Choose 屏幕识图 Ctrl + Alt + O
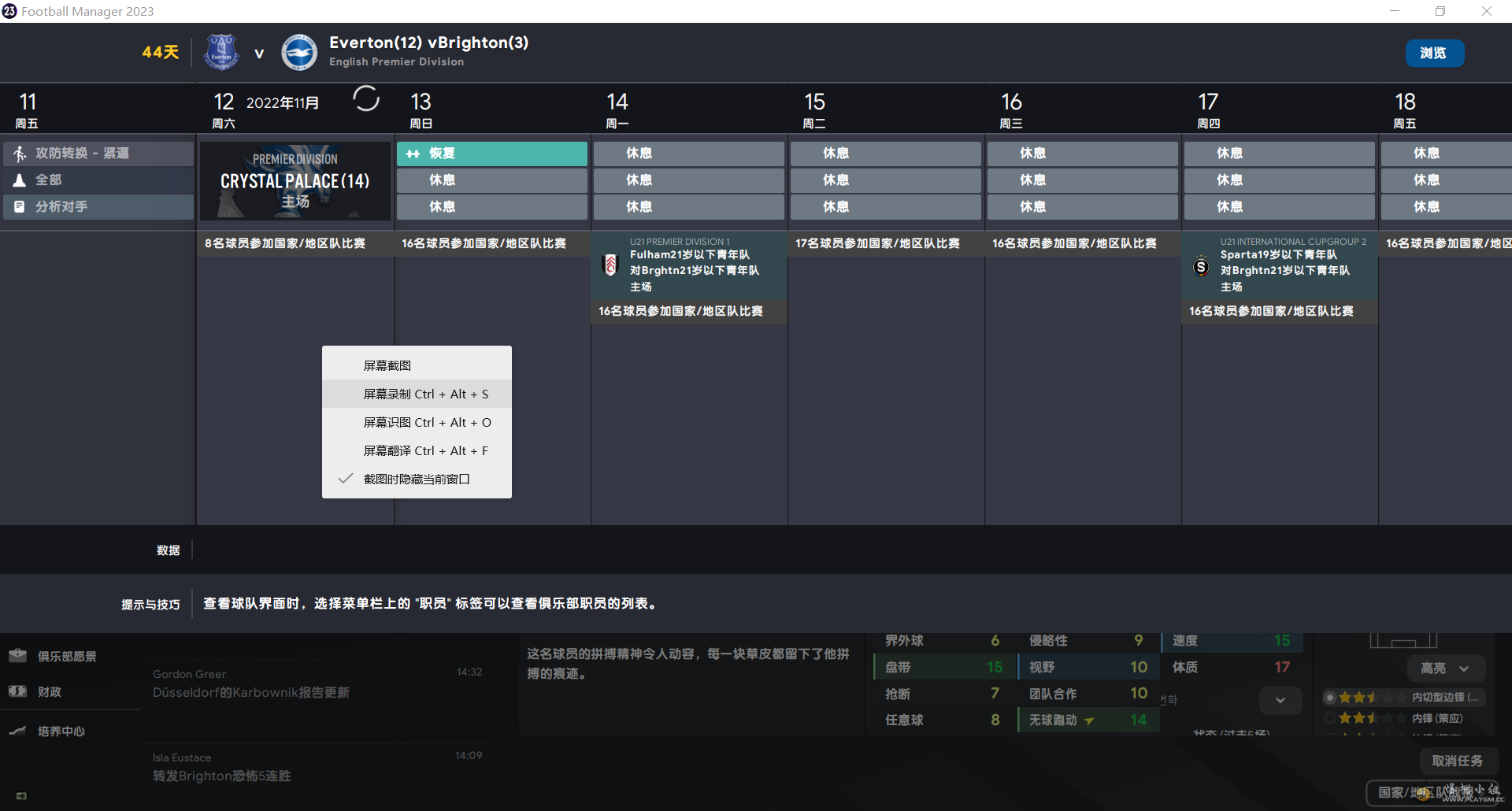This screenshot has width=1512, height=811. (x=417, y=422)
